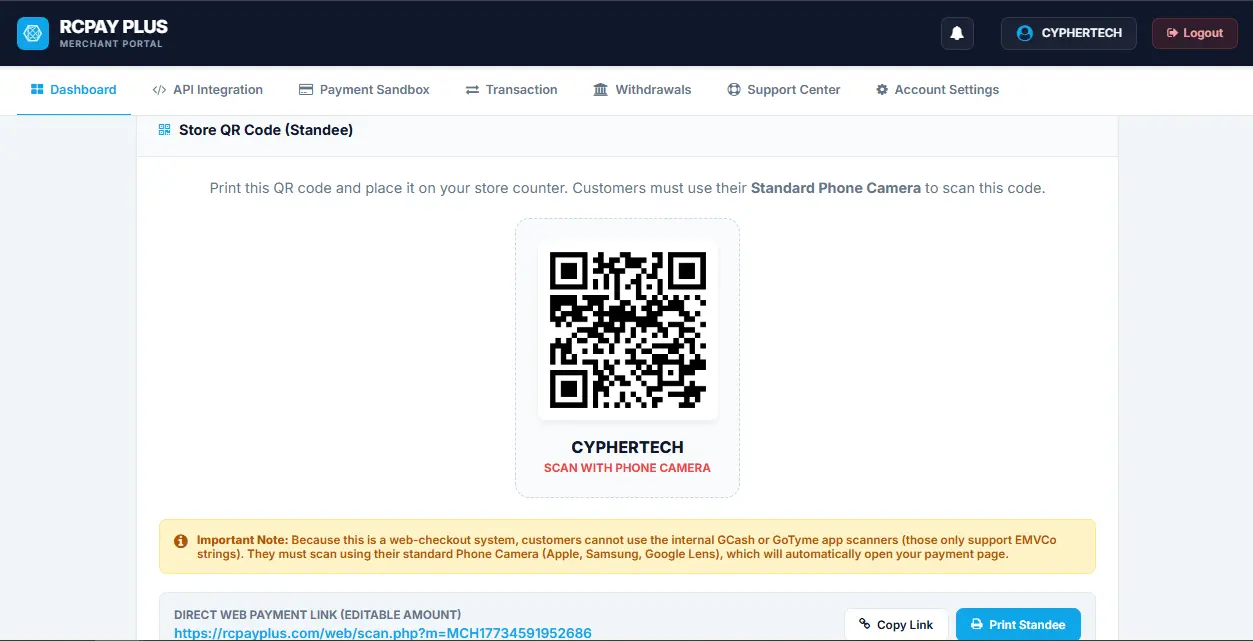Viewport: 1253px width, 641px height.
Task: Open the API Integration tab
Action: tap(208, 90)
